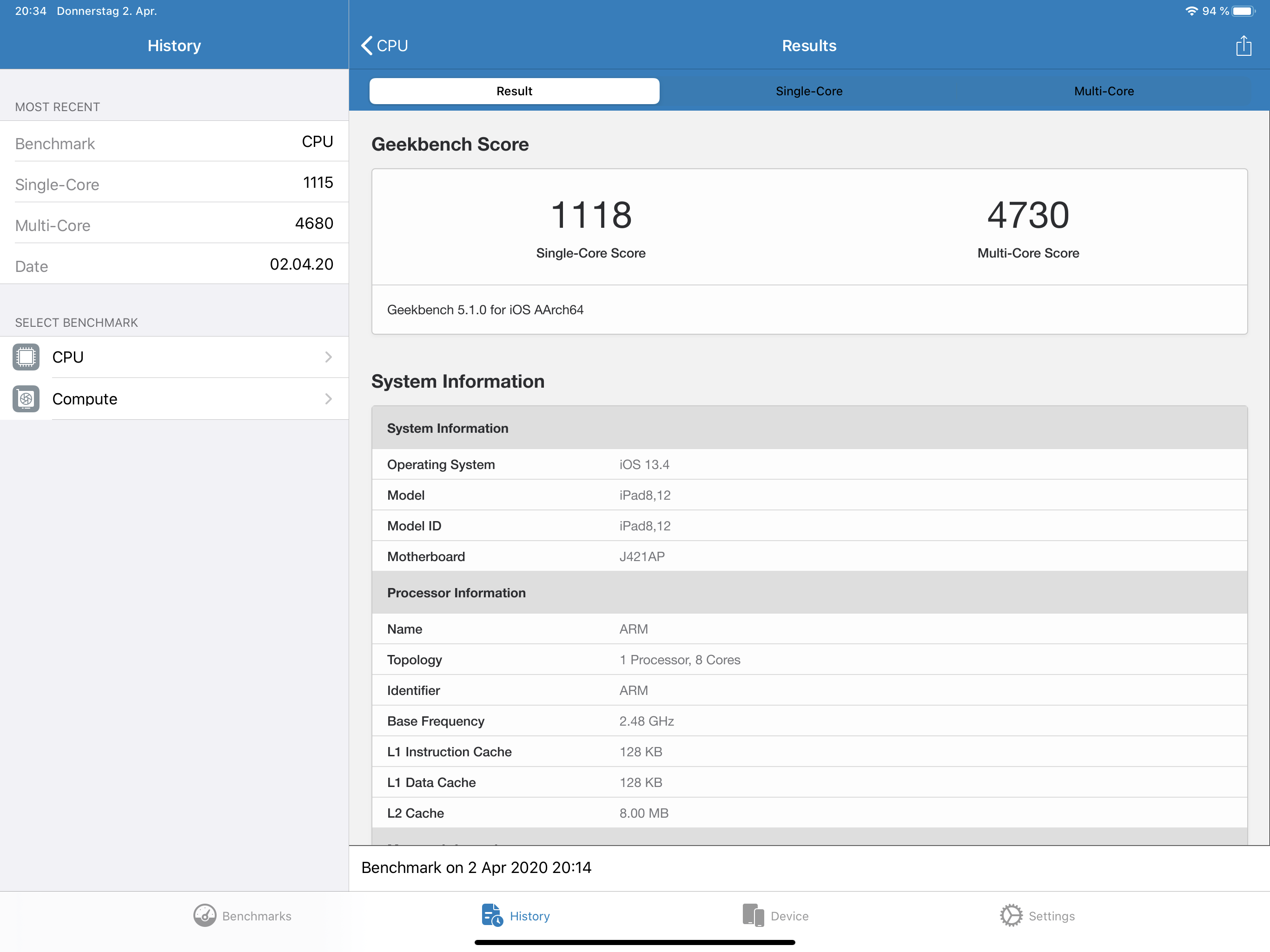Open the Benchmarks gauge icon in the bottom bar
The width and height of the screenshot is (1270, 952).
(205, 916)
